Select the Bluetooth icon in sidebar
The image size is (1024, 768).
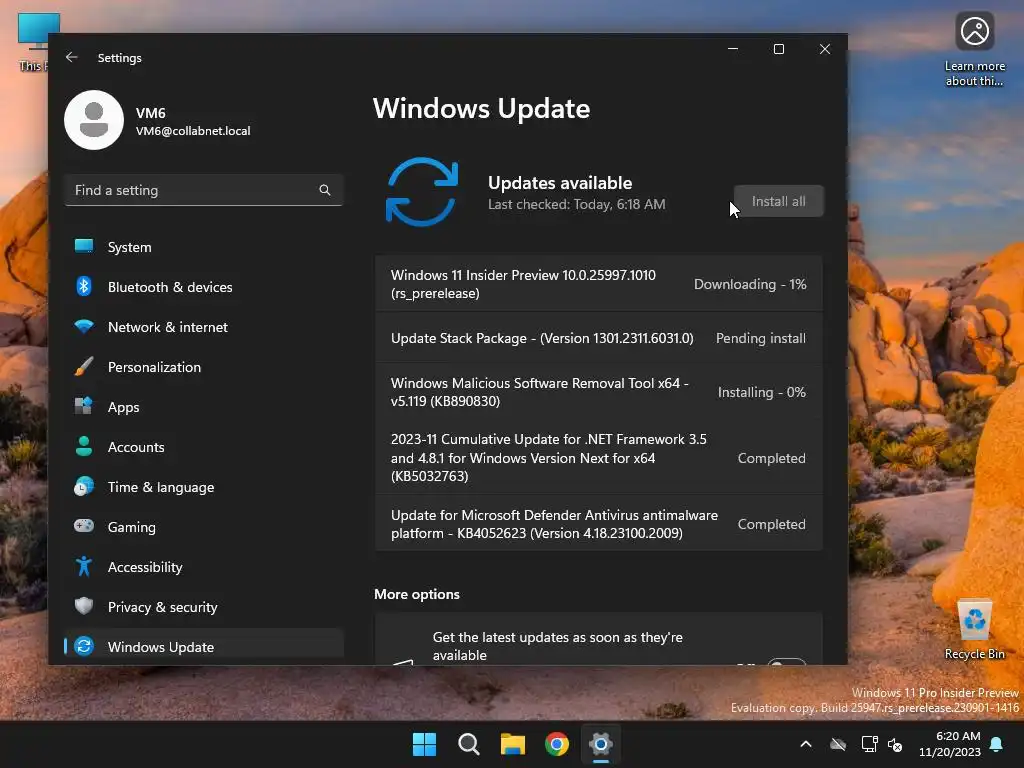click(x=84, y=286)
